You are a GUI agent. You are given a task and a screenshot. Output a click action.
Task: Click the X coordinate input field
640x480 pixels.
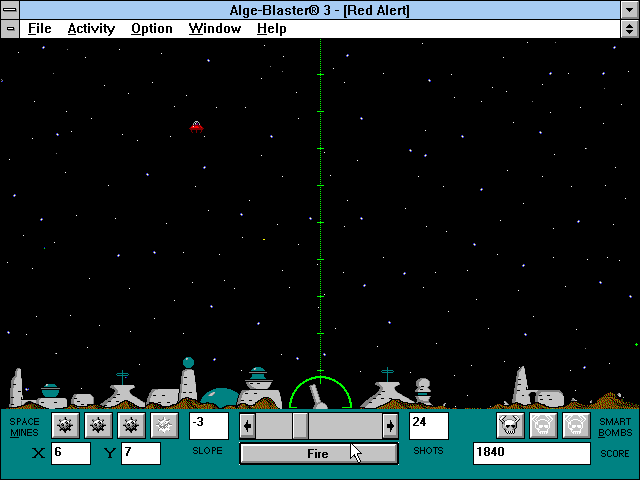click(71, 453)
